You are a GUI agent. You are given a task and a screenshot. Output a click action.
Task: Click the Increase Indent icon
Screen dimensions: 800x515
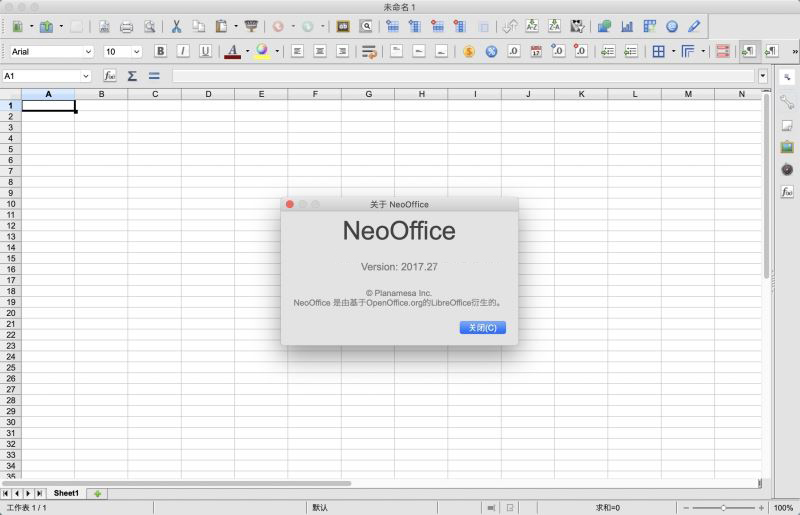tap(608, 52)
